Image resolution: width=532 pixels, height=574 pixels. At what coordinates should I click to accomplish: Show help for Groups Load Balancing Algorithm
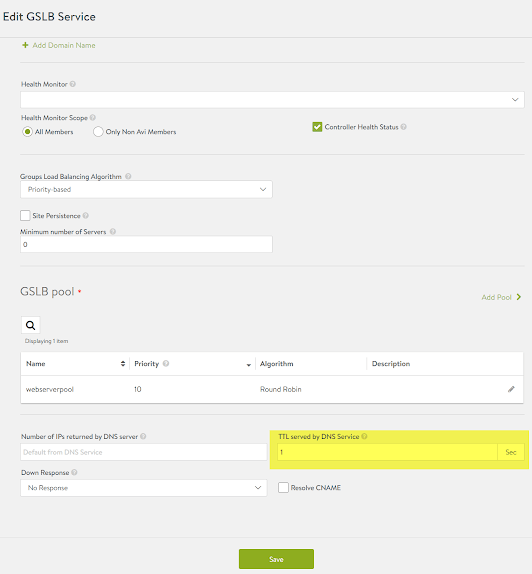128,176
